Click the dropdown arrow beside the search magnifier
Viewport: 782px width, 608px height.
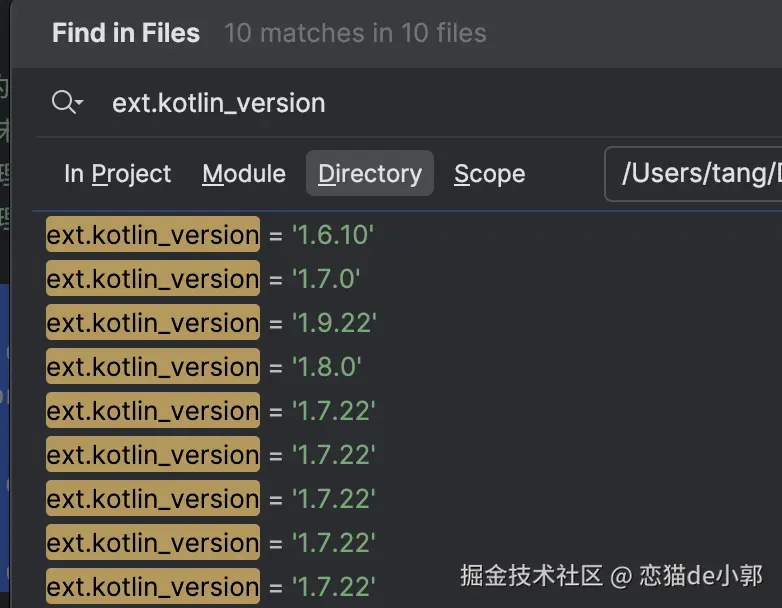click(x=80, y=104)
